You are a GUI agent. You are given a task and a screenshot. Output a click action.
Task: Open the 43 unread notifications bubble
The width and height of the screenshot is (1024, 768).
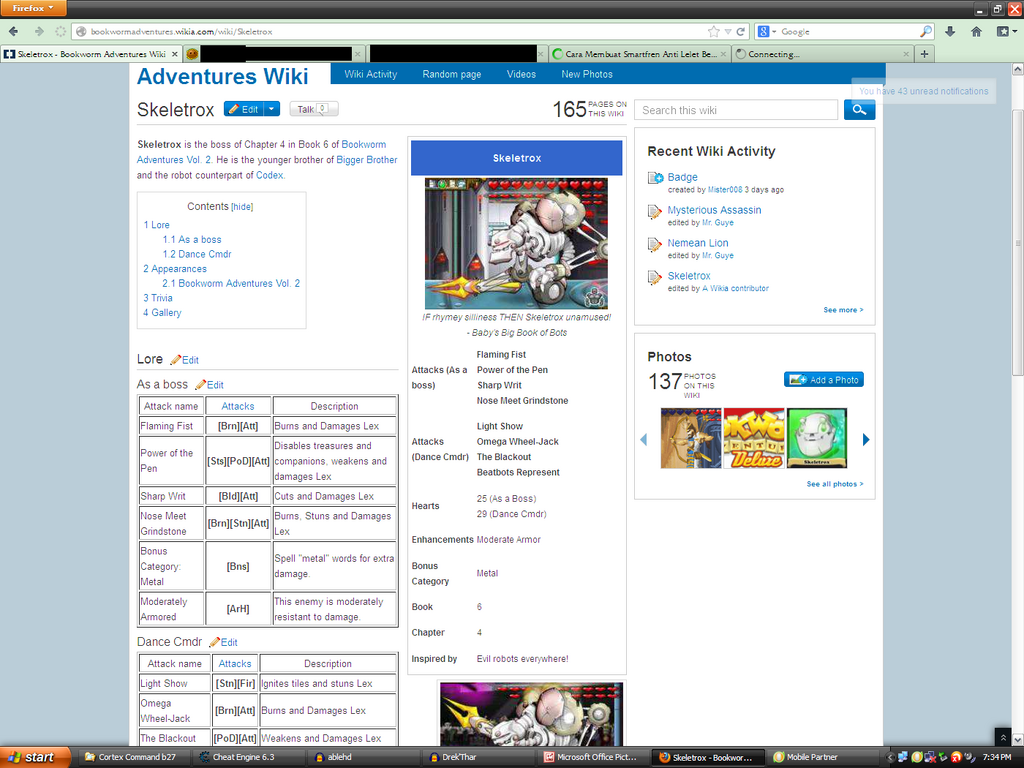click(923, 91)
